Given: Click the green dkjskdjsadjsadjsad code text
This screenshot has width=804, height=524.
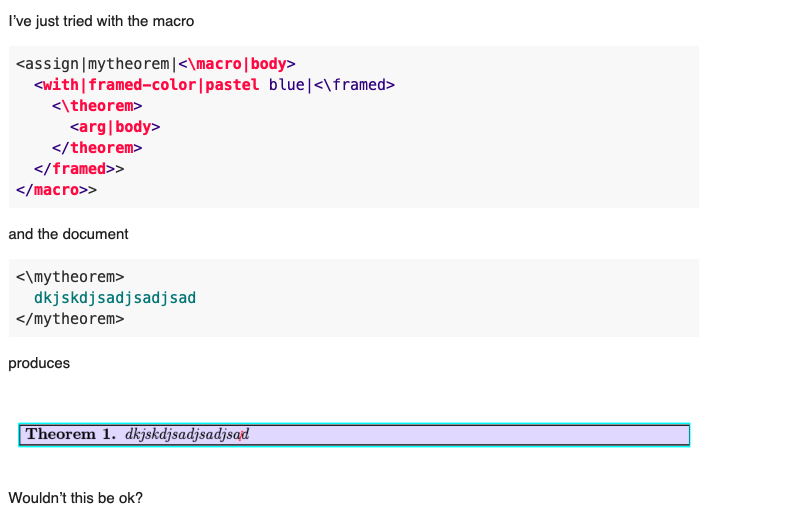Looking at the screenshot, I should pyautogui.click(x=115, y=298).
